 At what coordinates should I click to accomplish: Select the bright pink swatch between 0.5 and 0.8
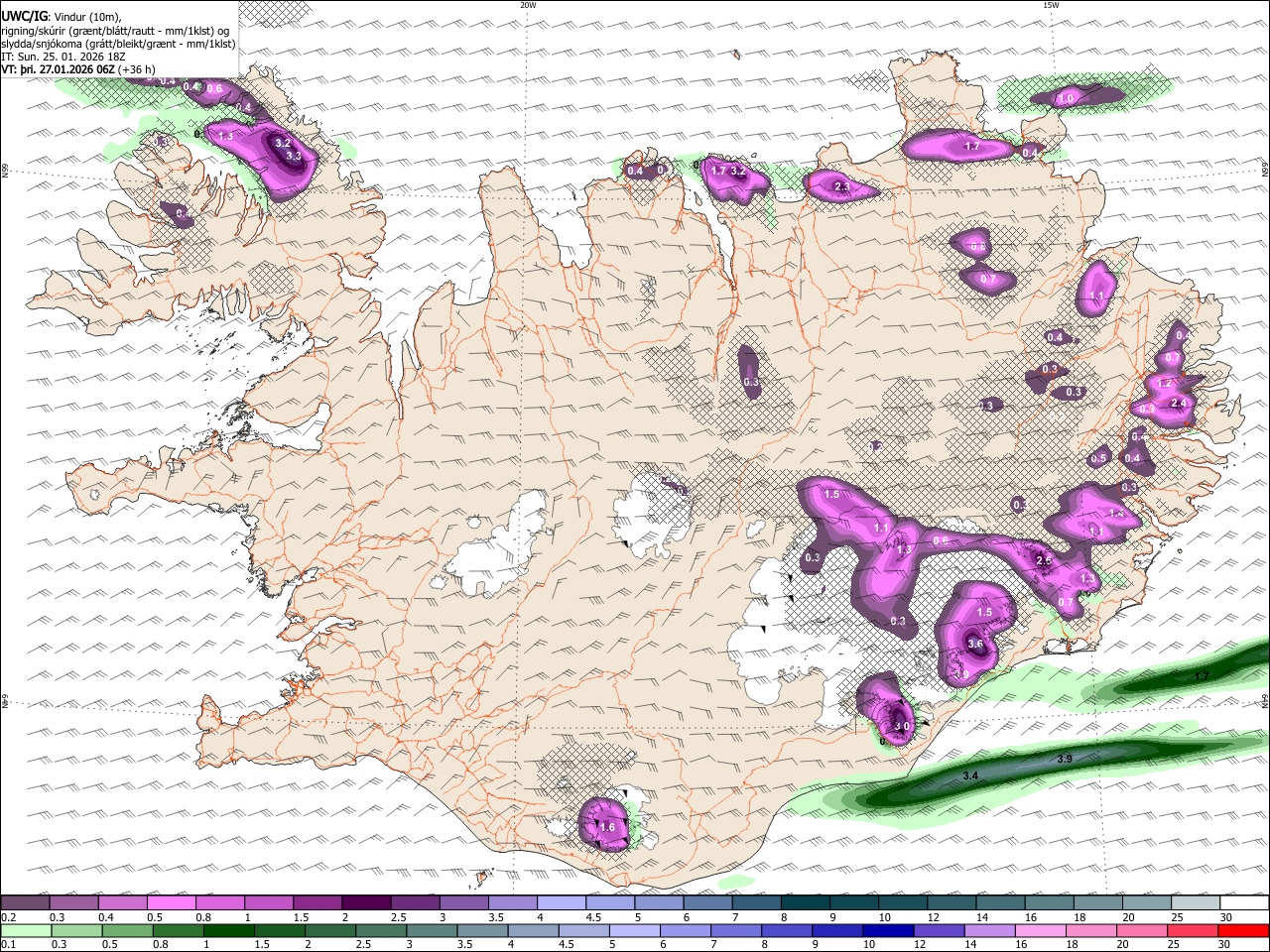171,903
